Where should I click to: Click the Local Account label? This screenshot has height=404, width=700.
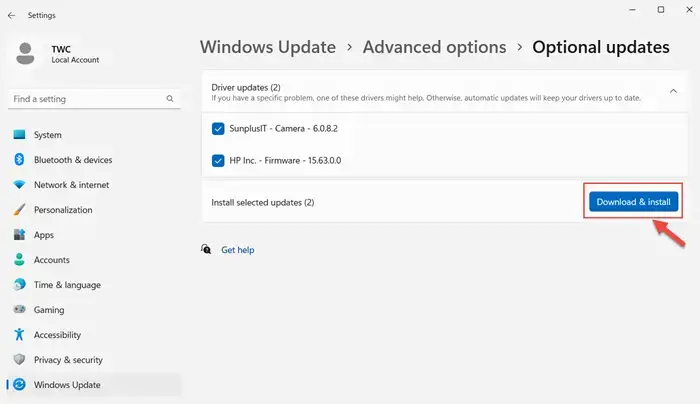75,60
